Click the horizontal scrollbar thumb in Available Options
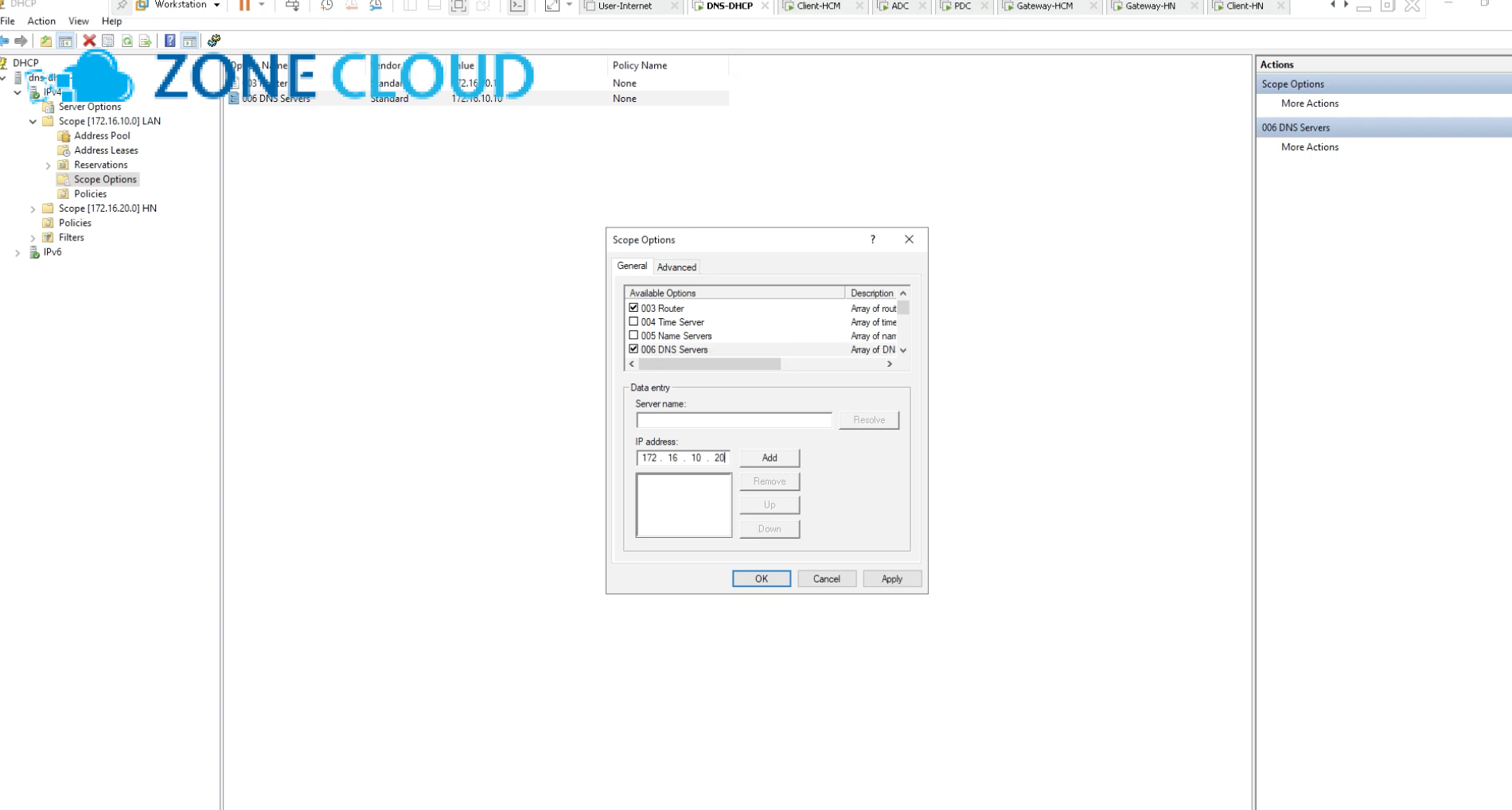Image resolution: width=1512 pixels, height=810 pixels. [709, 364]
